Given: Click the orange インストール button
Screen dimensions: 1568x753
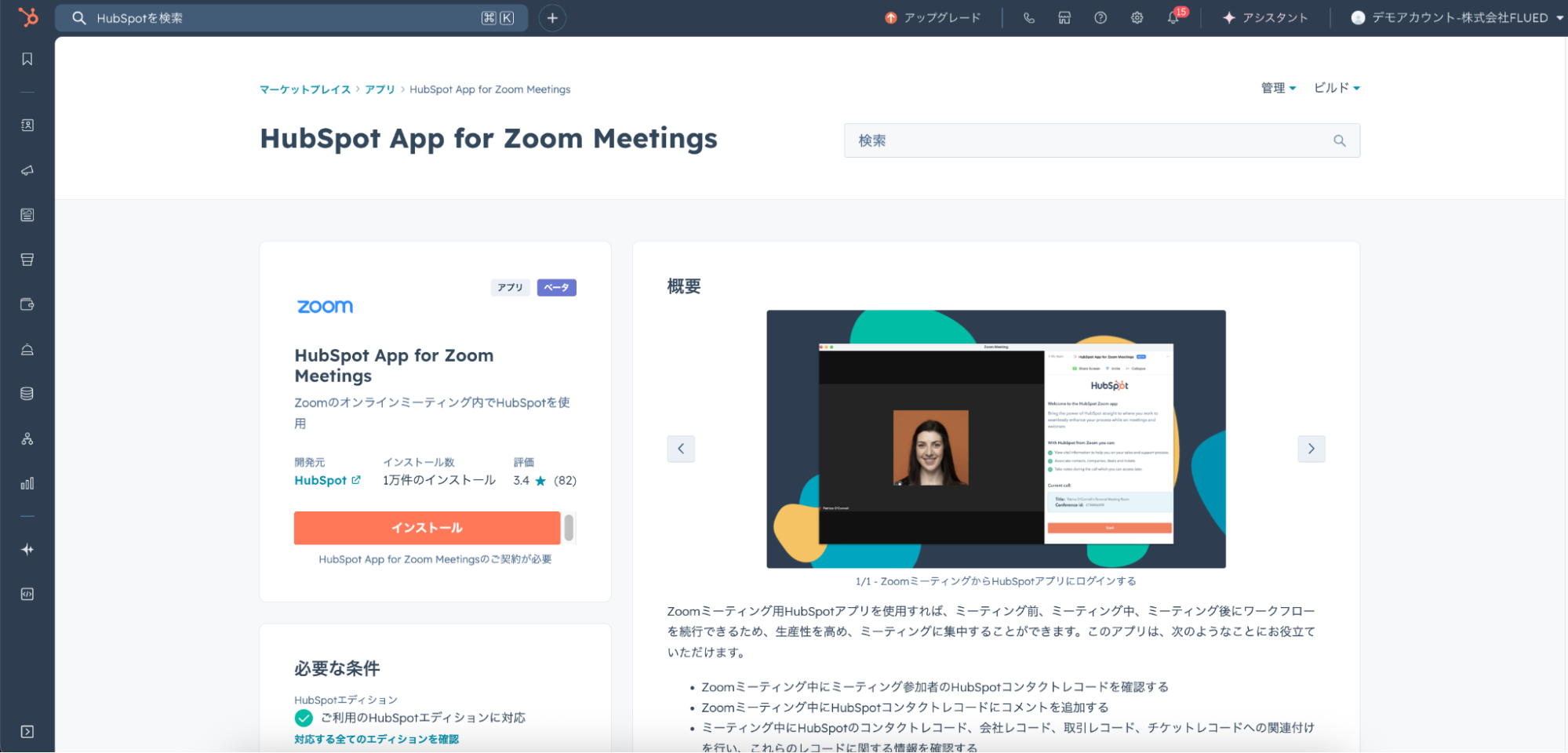Looking at the screenshot, I should coord(427,528).
